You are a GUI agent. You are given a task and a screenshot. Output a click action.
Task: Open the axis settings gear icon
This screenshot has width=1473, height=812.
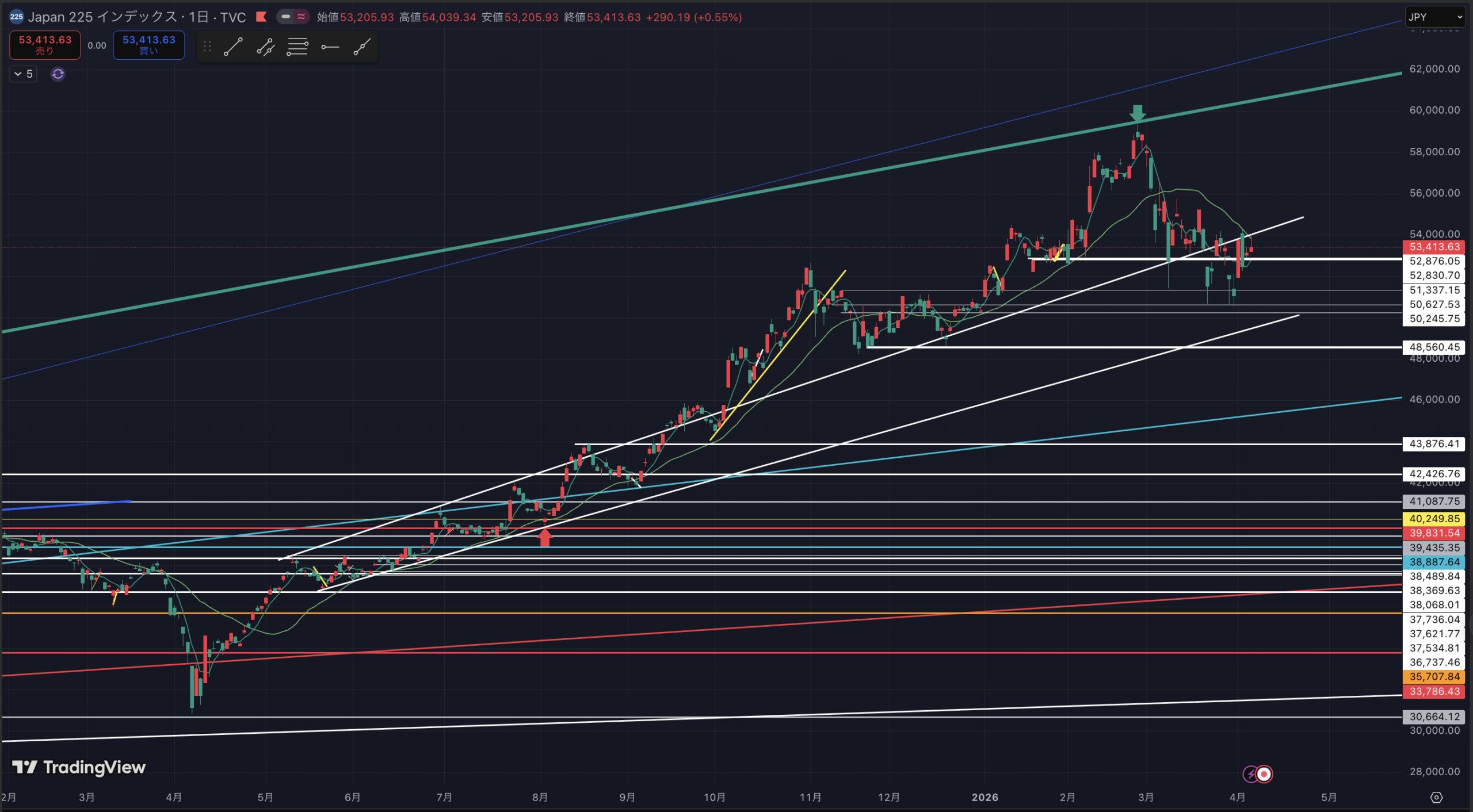(x=1436, y=797)
